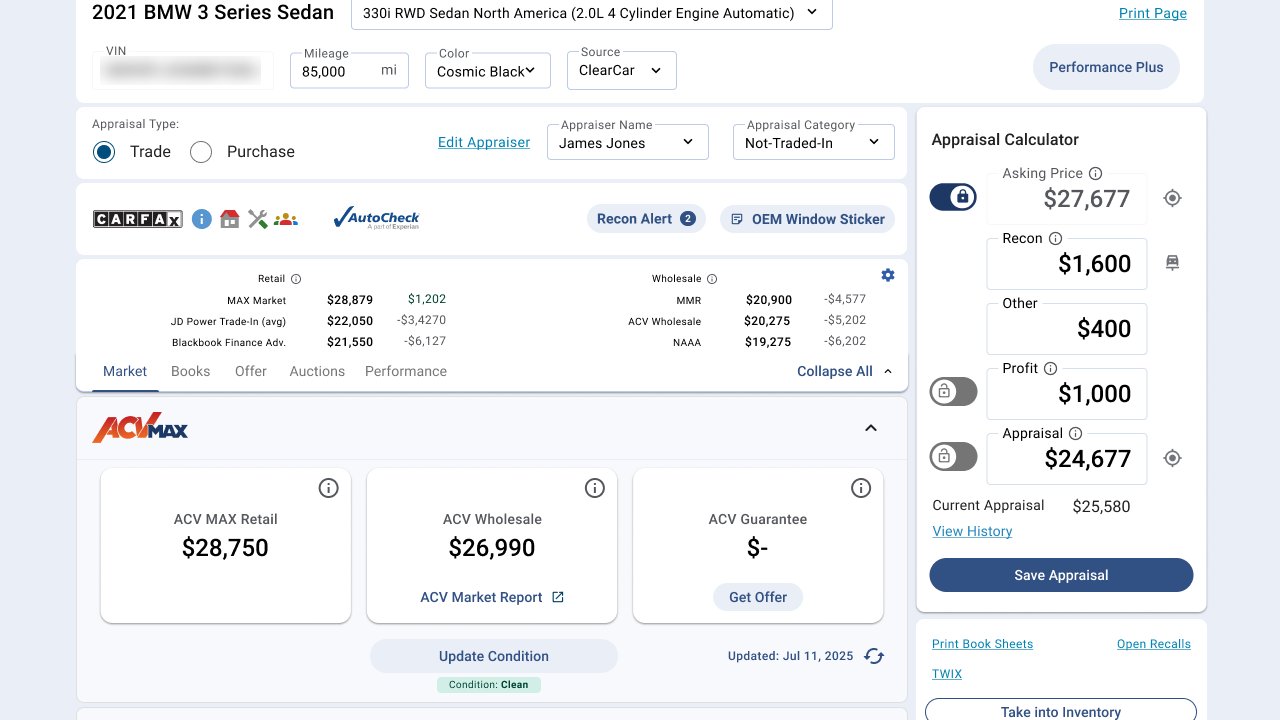Click the Asking Price info icon
The image size is (1280, 720).
[1096, 173]
